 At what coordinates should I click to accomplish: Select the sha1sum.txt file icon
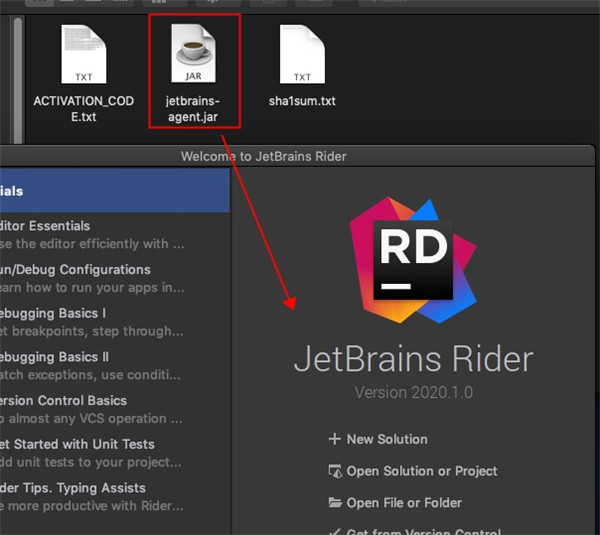(x=302, y=56)
